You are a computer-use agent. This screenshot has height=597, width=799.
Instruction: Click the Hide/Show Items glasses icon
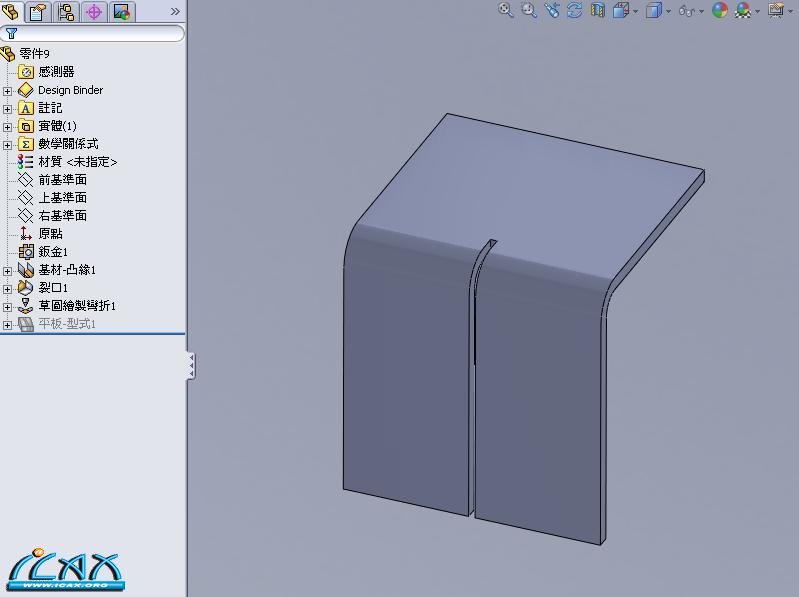[x=686, y=11]
